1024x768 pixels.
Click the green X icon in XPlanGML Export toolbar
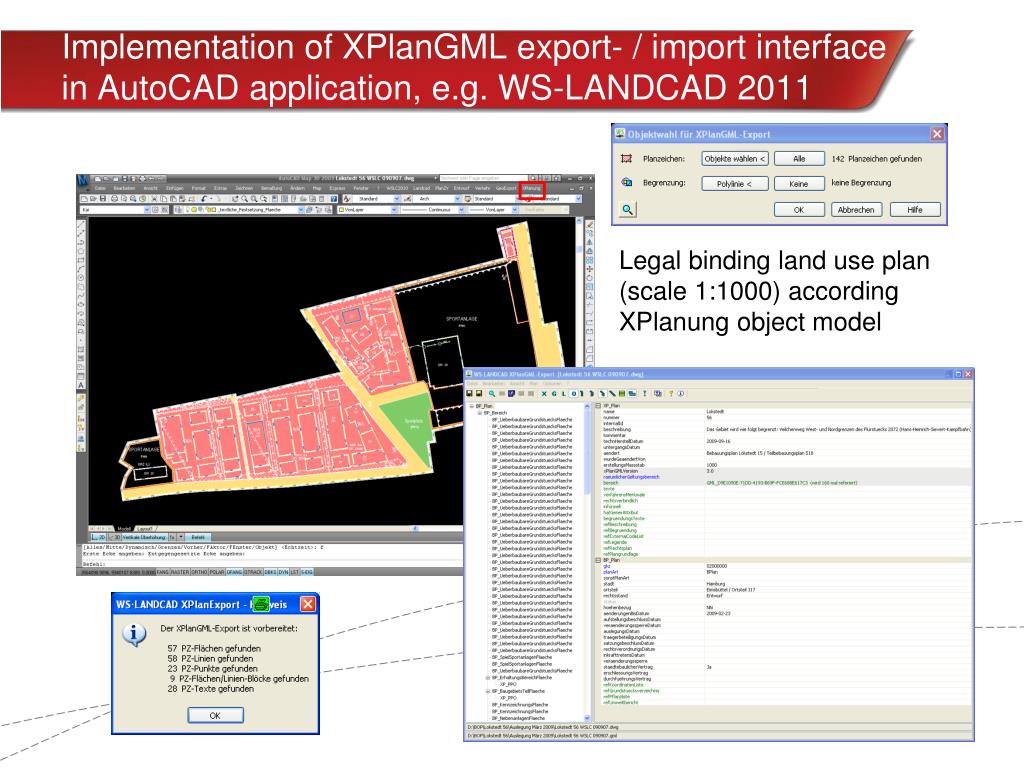pos(544,393)
